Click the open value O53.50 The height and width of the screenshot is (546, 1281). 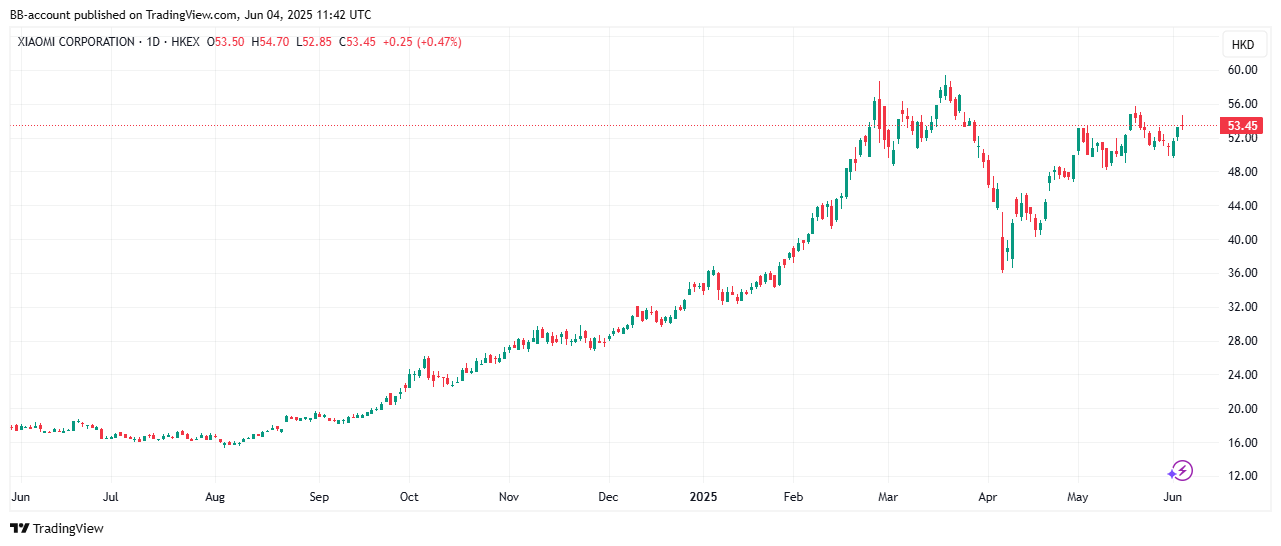pos(226,42)
